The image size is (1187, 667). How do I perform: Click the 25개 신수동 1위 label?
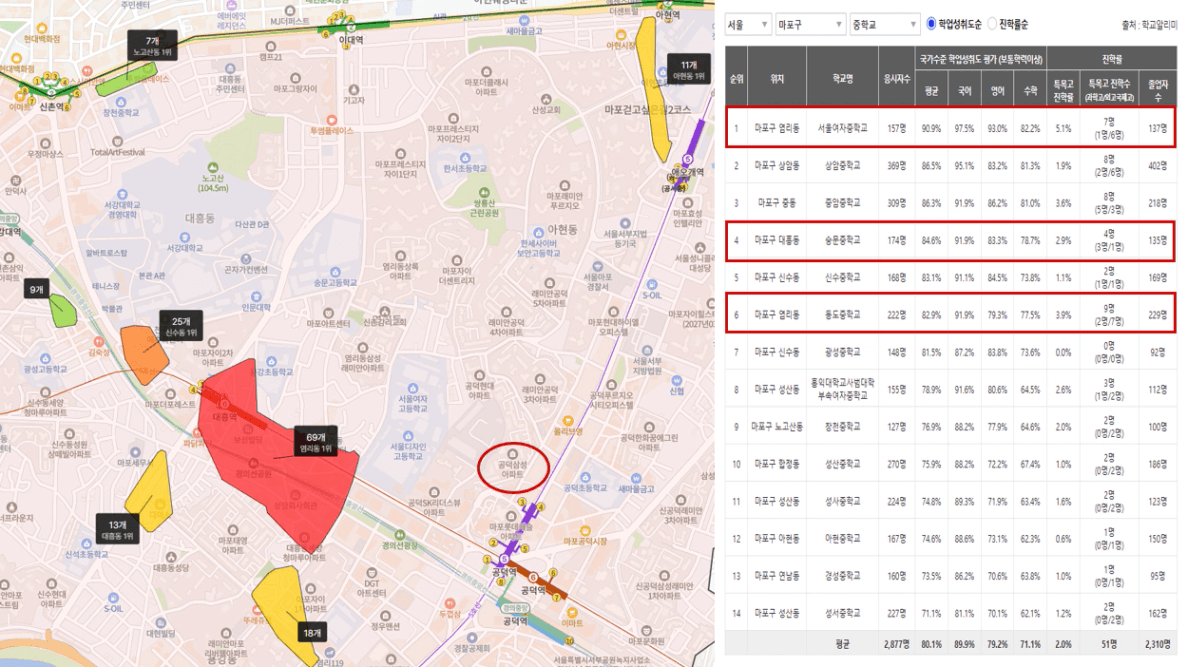click(x=181, y=326)
